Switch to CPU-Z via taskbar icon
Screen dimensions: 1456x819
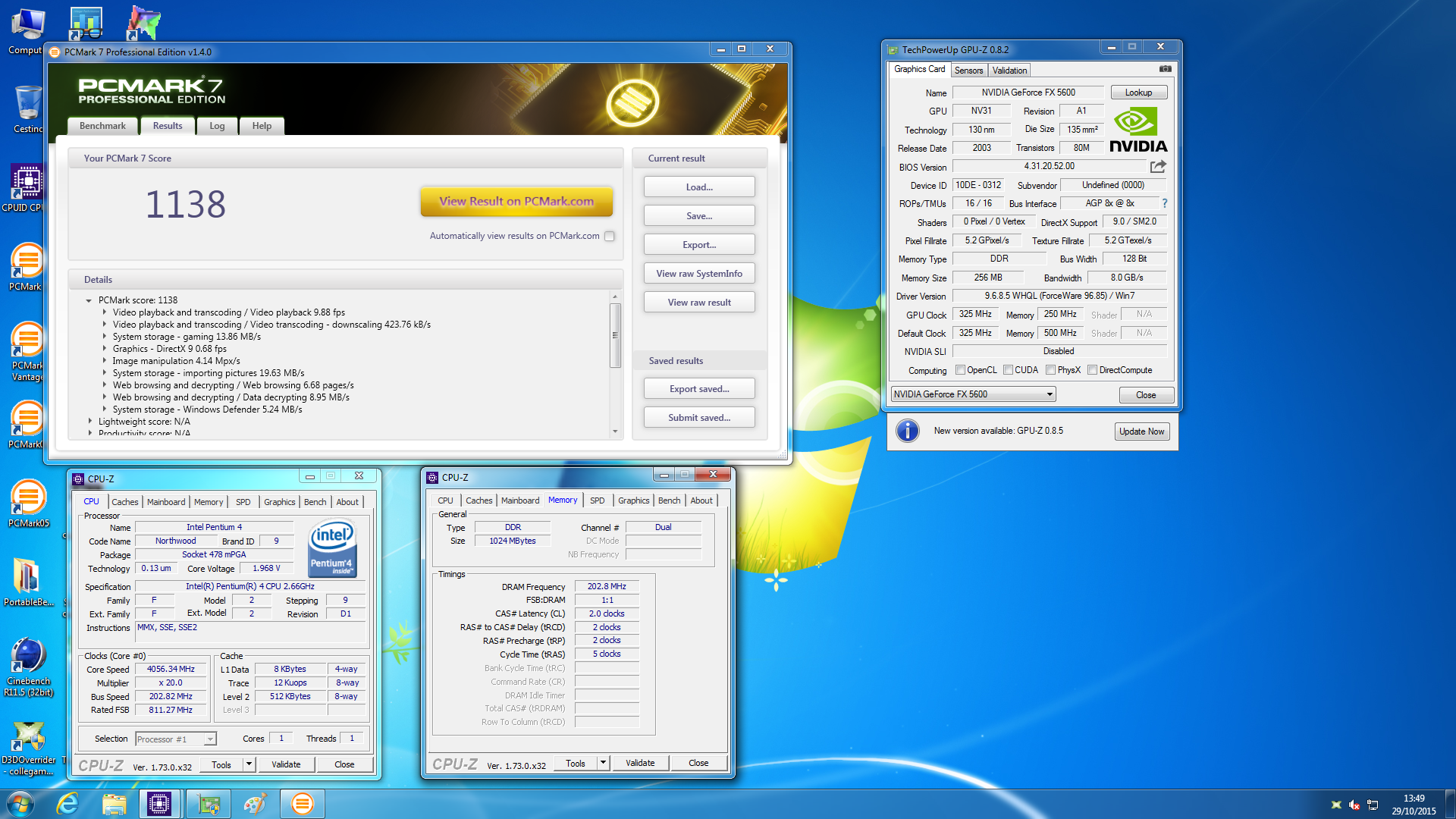click(159, 804)
